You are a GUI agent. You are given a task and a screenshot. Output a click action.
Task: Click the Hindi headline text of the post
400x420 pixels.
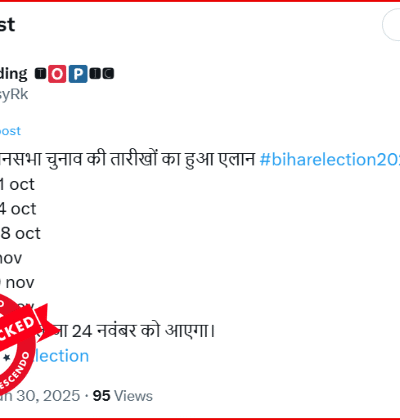point(127,159)
